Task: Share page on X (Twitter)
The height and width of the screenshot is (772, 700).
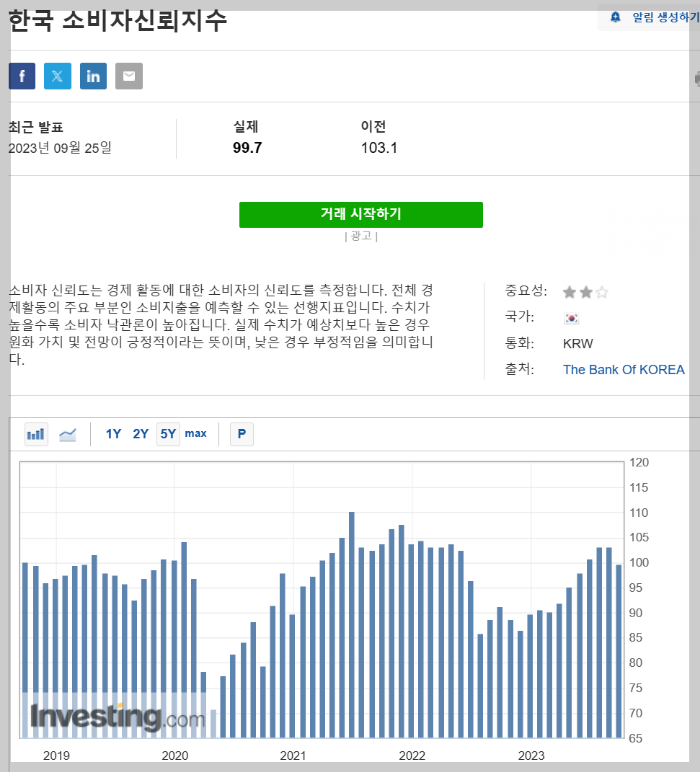Action: point(58,76)
